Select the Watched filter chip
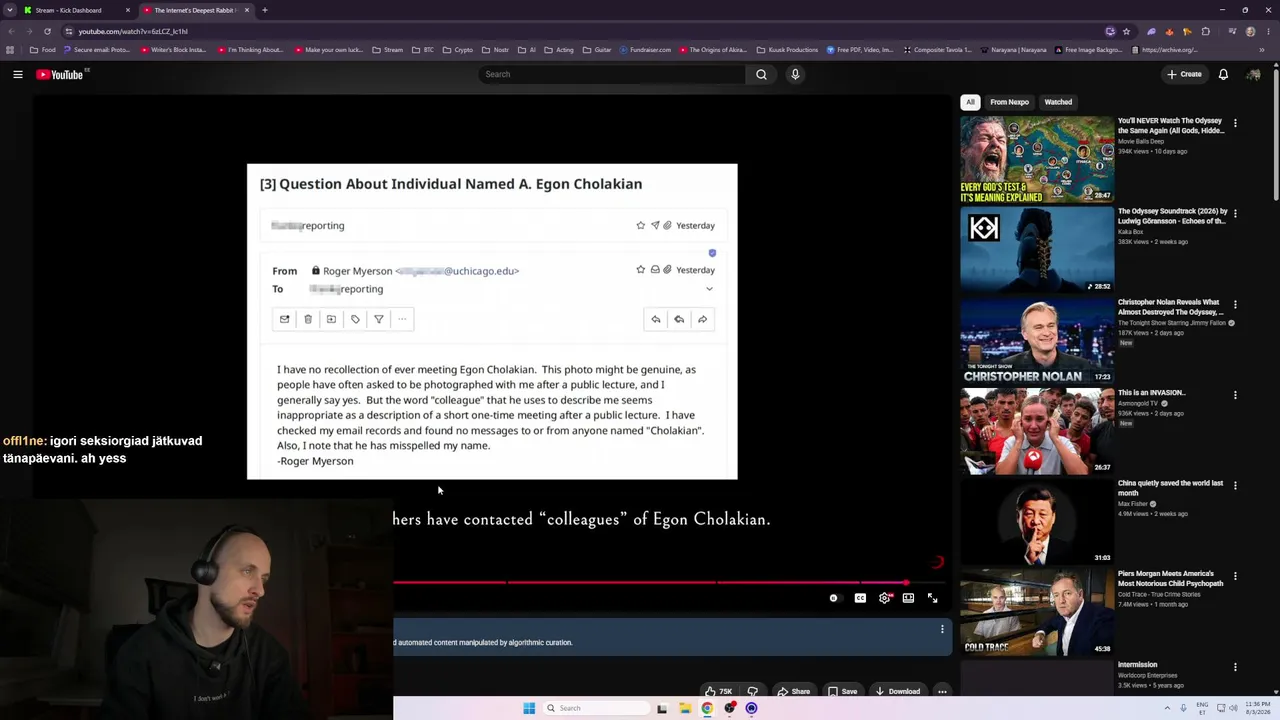This screenshot has width=1280, height=720. pos(1058,102)
